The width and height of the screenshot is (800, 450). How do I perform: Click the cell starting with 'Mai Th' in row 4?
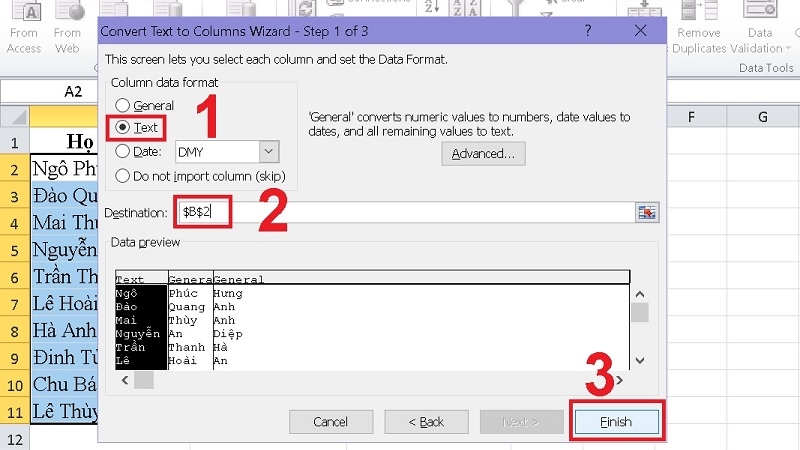tap(64, 223)
